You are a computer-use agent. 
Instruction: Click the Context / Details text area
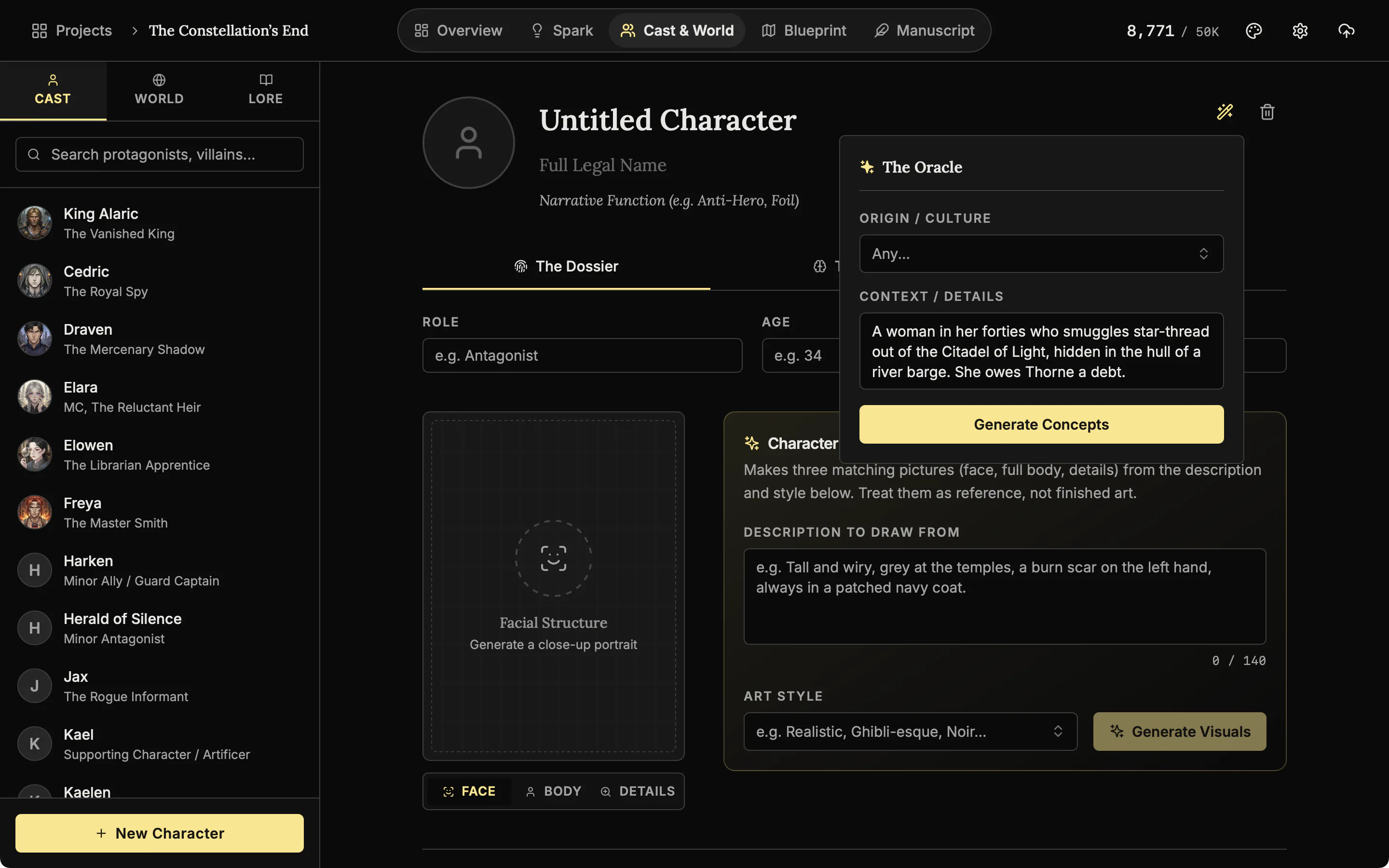click(x=1041, y=352)
